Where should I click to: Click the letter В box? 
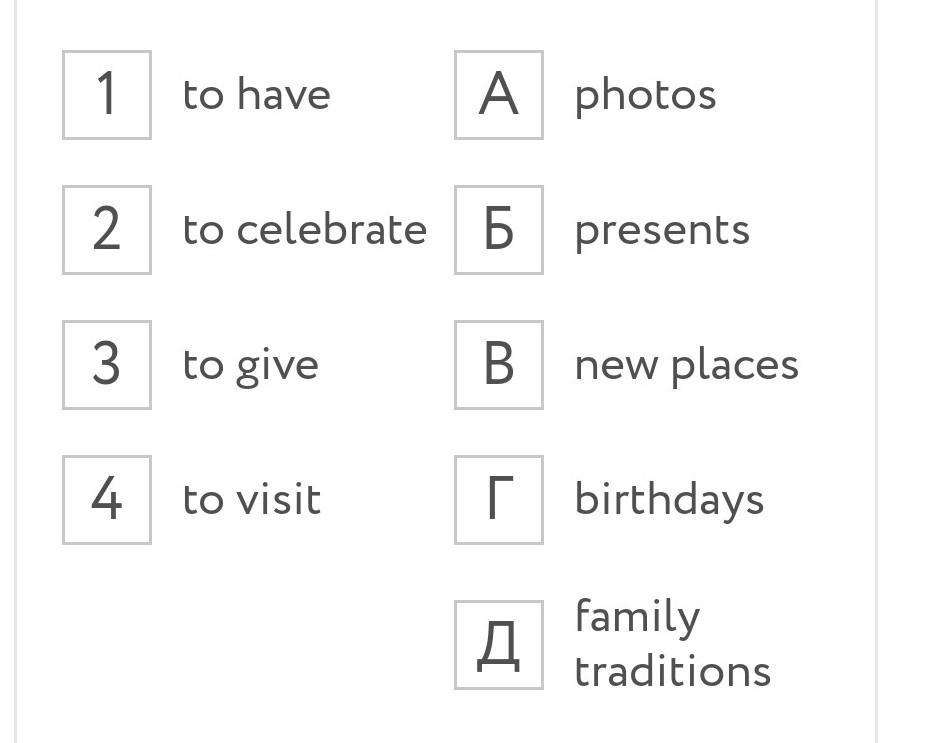tap(498, 365)
